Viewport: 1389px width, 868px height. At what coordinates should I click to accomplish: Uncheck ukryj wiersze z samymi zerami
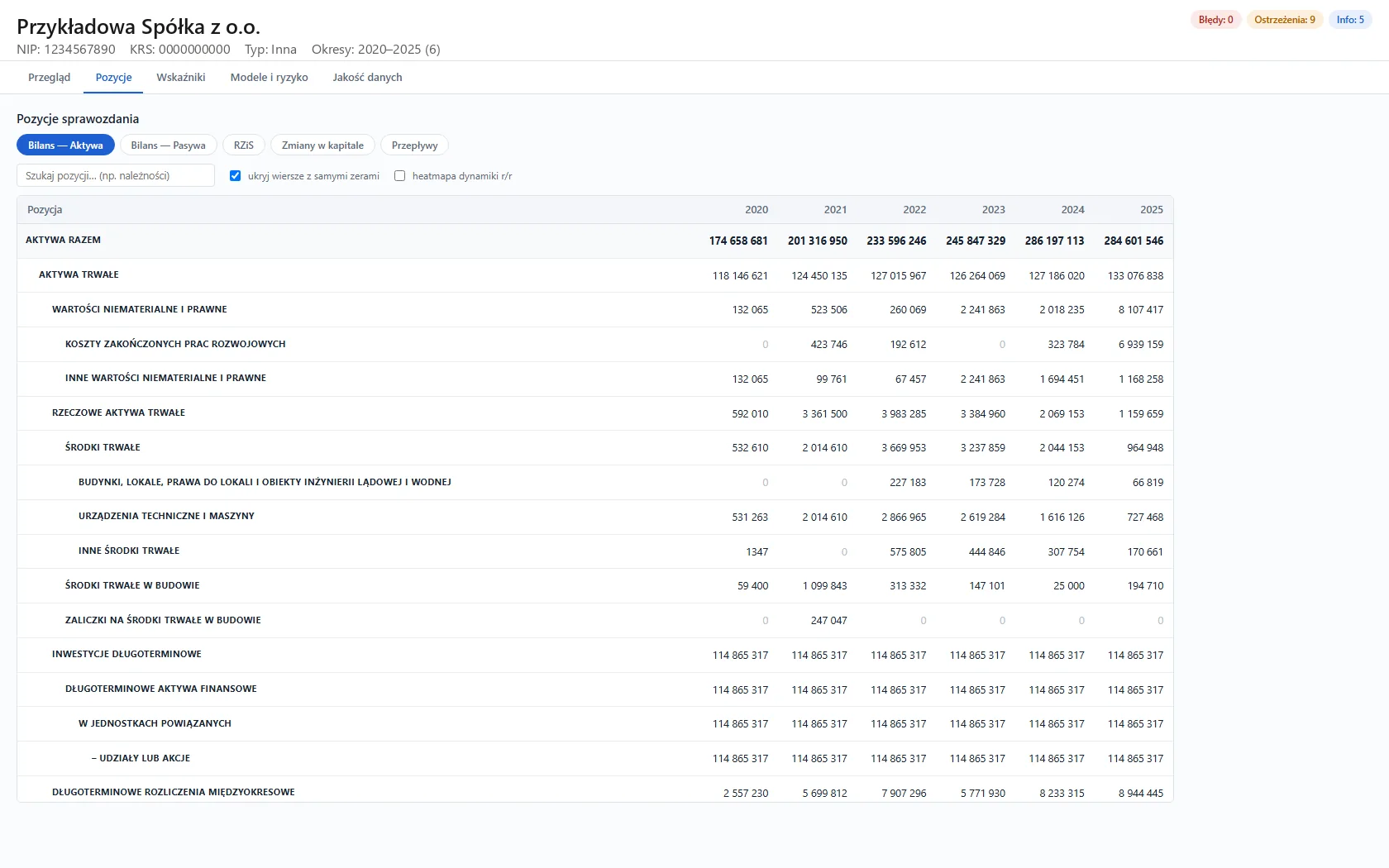[236, 176]
